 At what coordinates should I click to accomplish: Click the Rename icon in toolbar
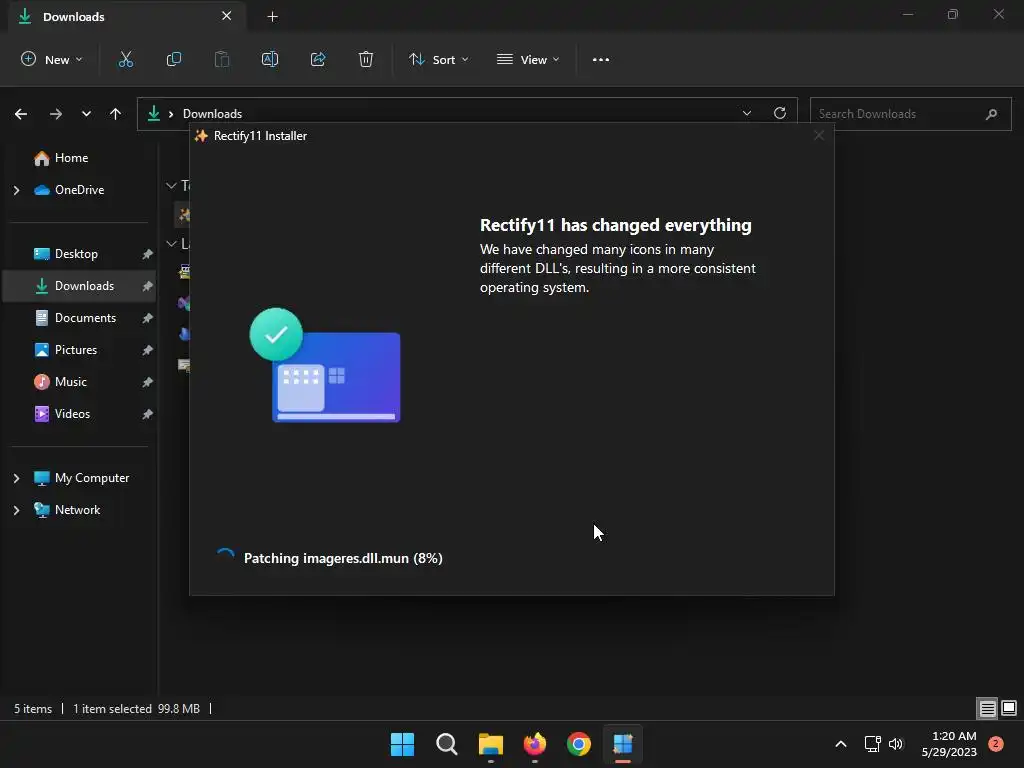tap(270, 59)
